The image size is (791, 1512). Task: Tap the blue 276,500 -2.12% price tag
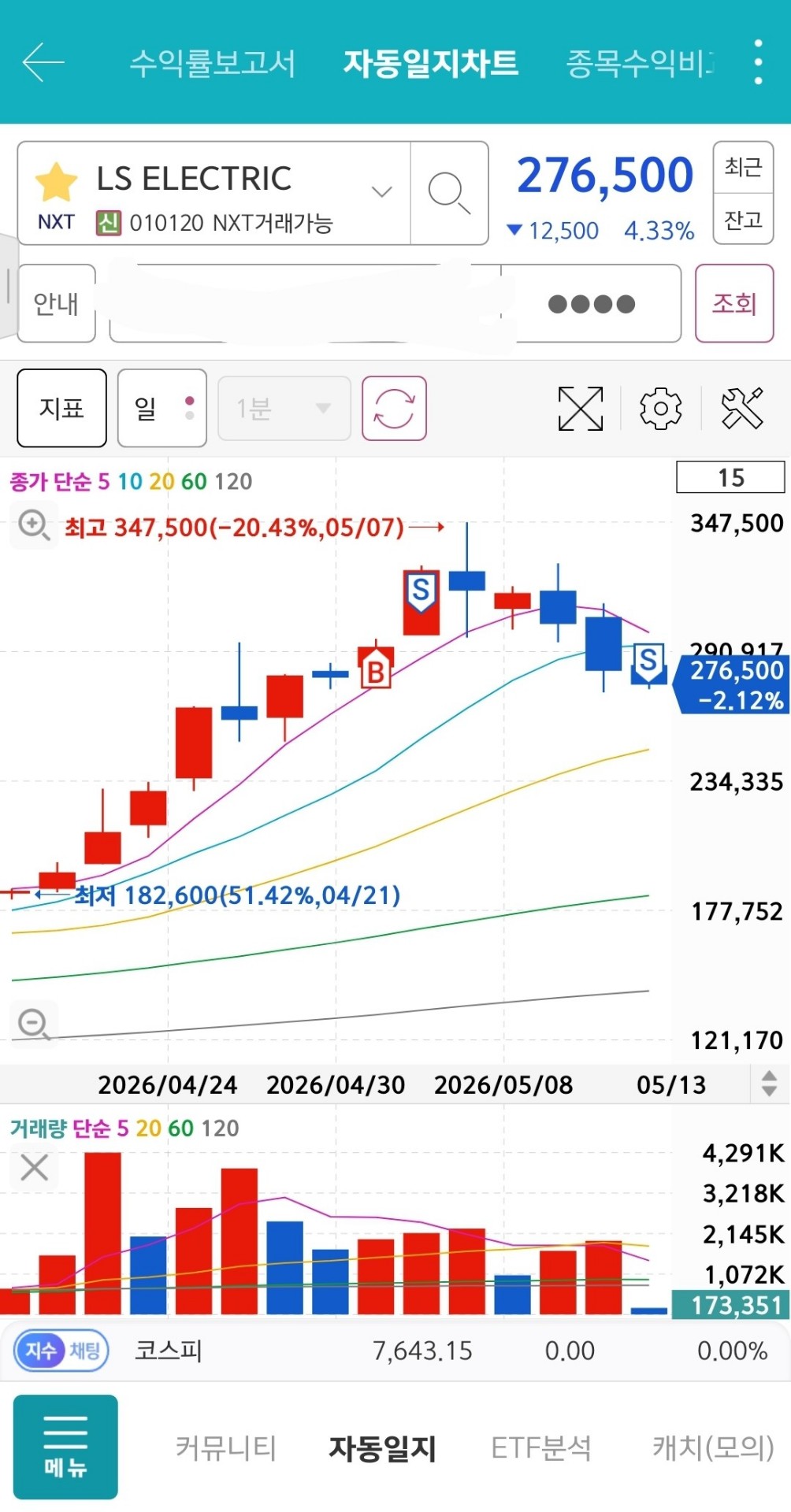(x=733, y=684)
